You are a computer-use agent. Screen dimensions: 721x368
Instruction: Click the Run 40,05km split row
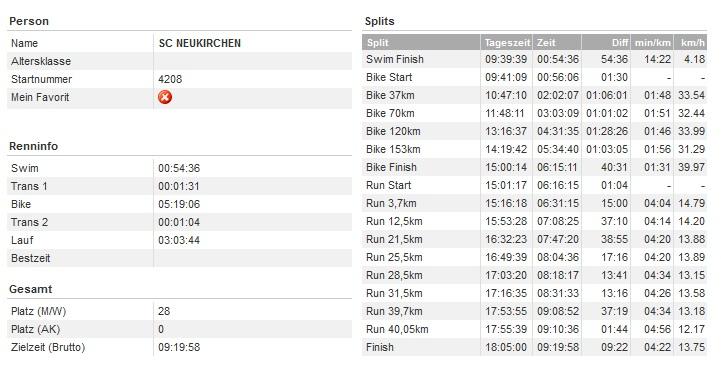tap(535, 329)
